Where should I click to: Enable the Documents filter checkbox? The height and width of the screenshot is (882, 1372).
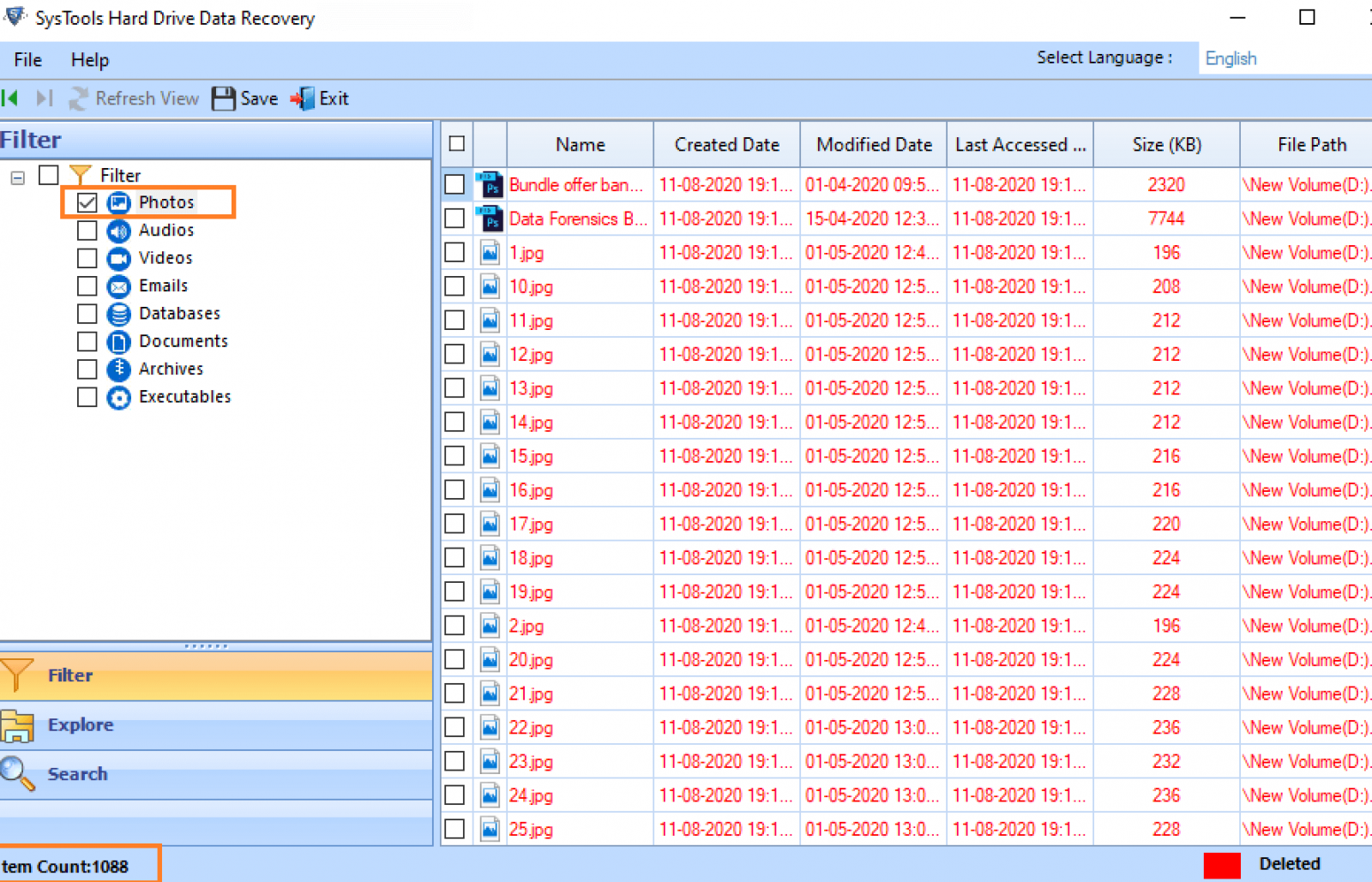pos(87,342)
